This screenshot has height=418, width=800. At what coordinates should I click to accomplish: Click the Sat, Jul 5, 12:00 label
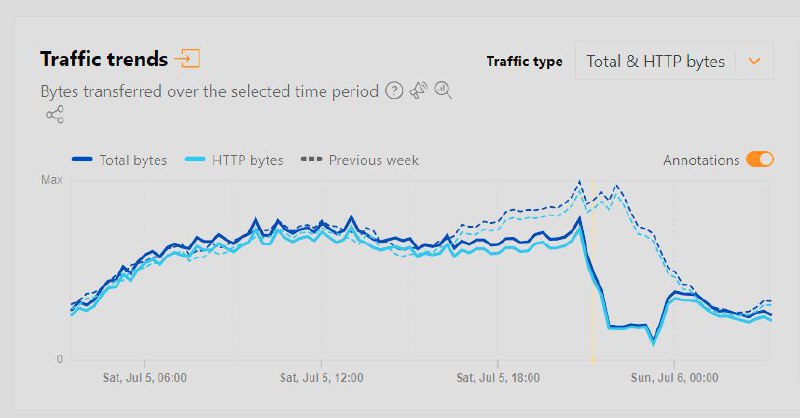(321, 378)
